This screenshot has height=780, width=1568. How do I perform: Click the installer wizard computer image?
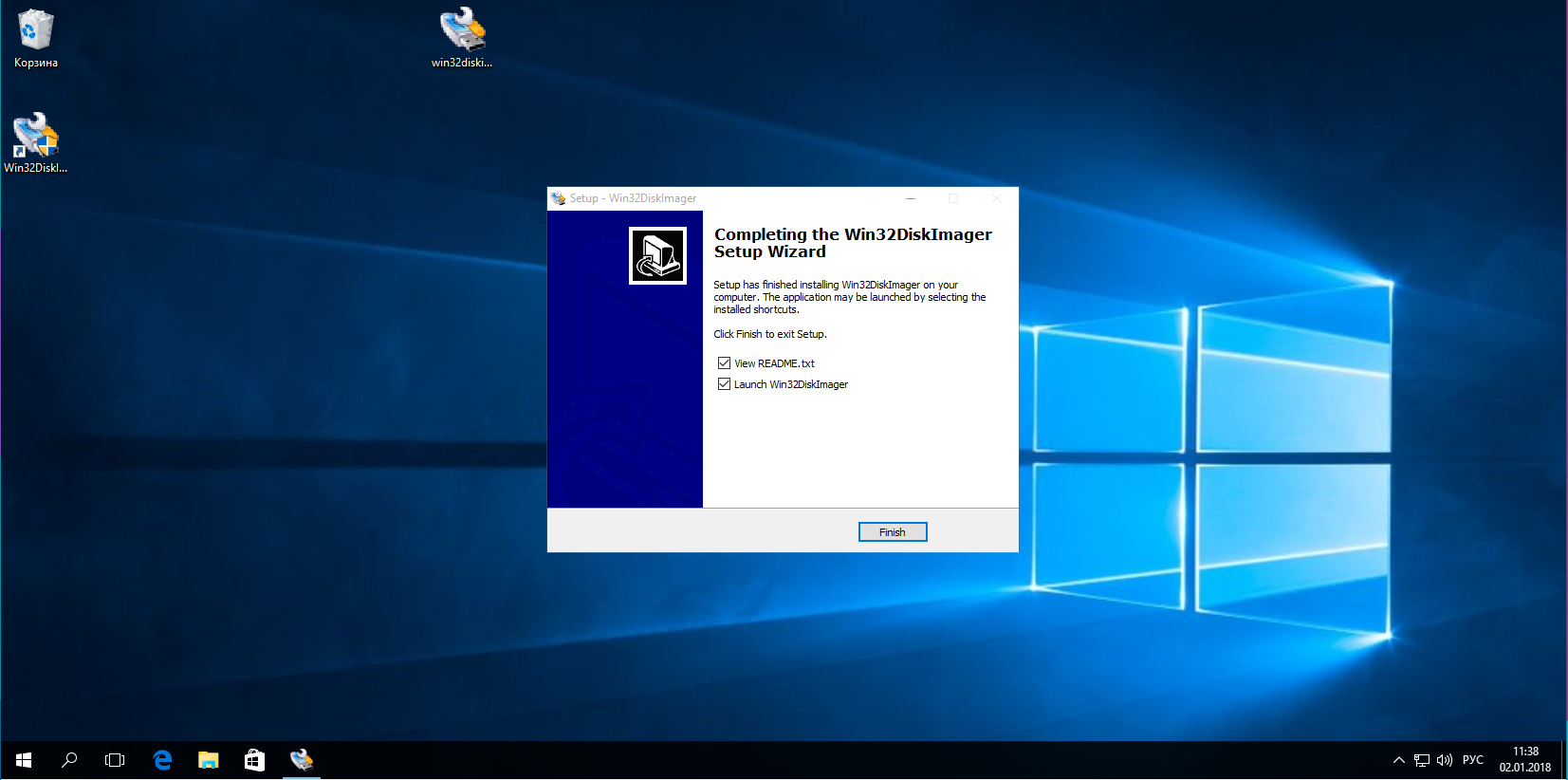tap(657, 255)
